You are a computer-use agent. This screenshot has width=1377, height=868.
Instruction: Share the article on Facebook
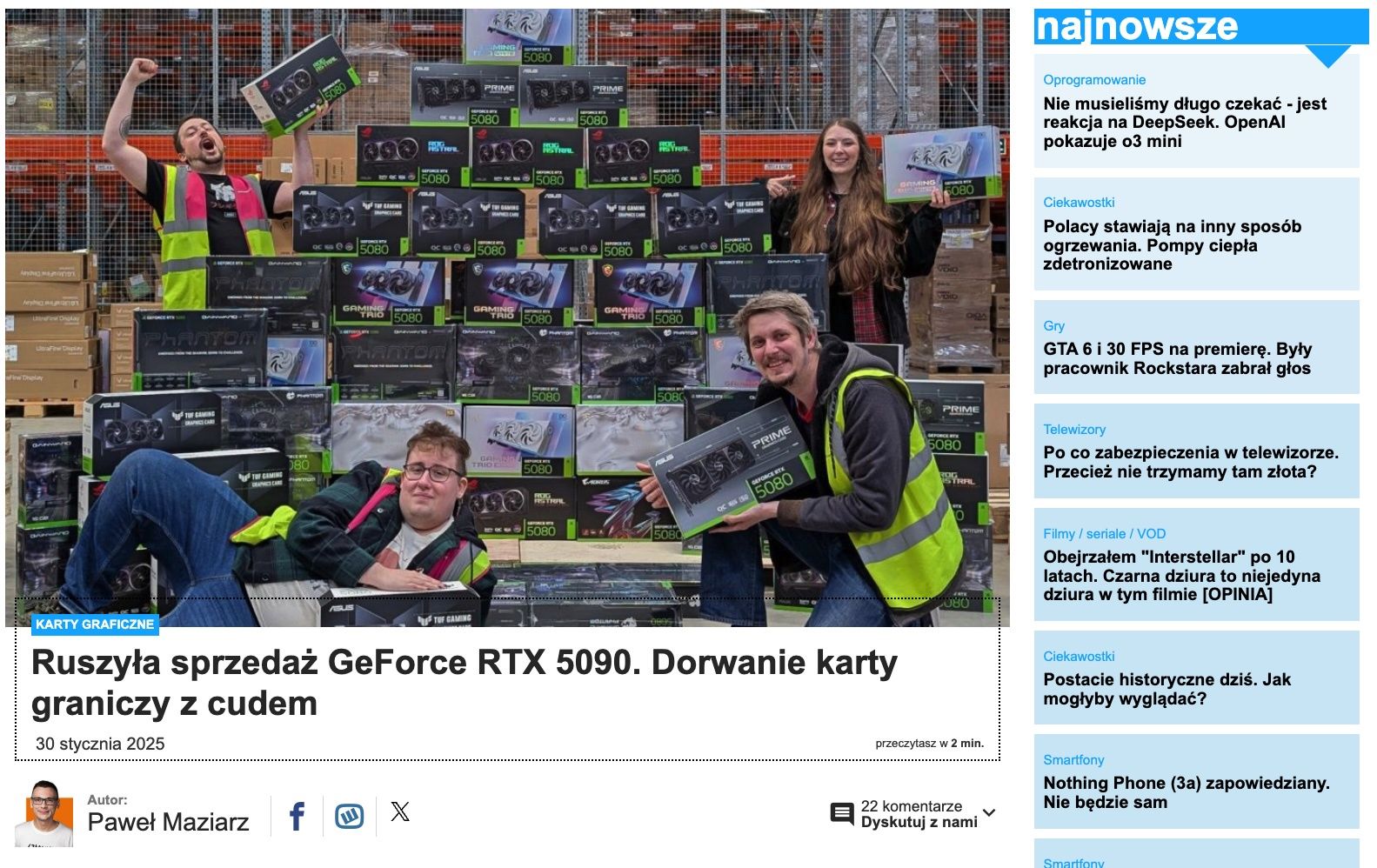(297, 816)
